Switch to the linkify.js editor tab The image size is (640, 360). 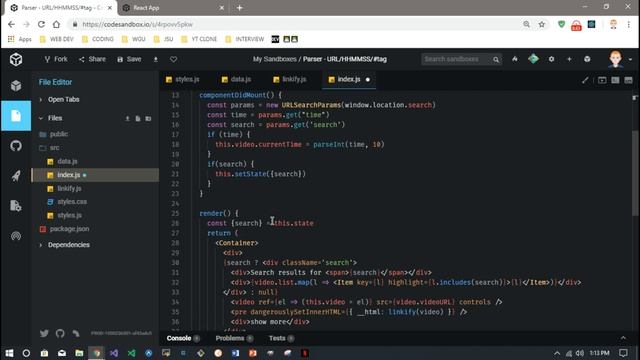(290, 79)
